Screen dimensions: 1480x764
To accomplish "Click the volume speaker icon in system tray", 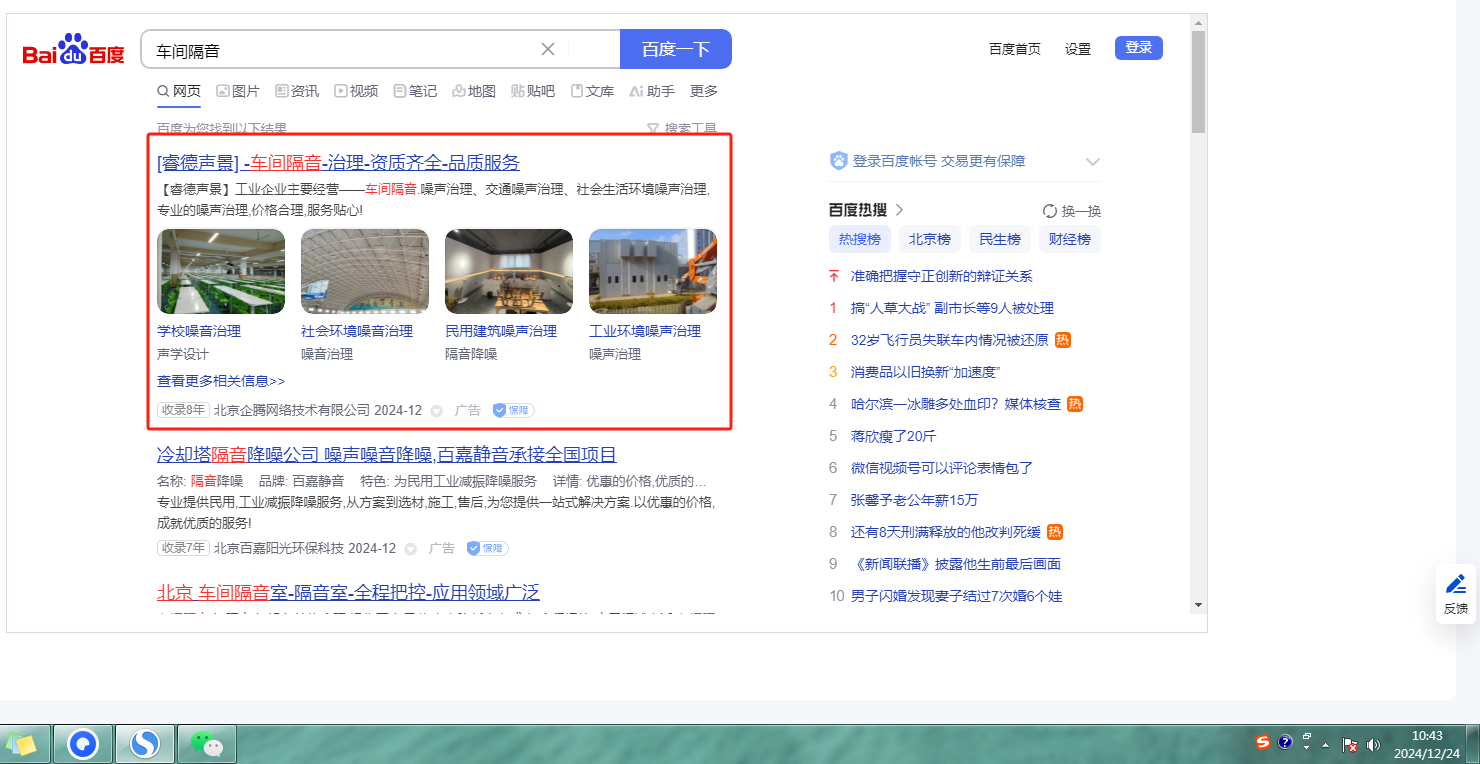I will pyautogui.click(x=1373, y=744).
